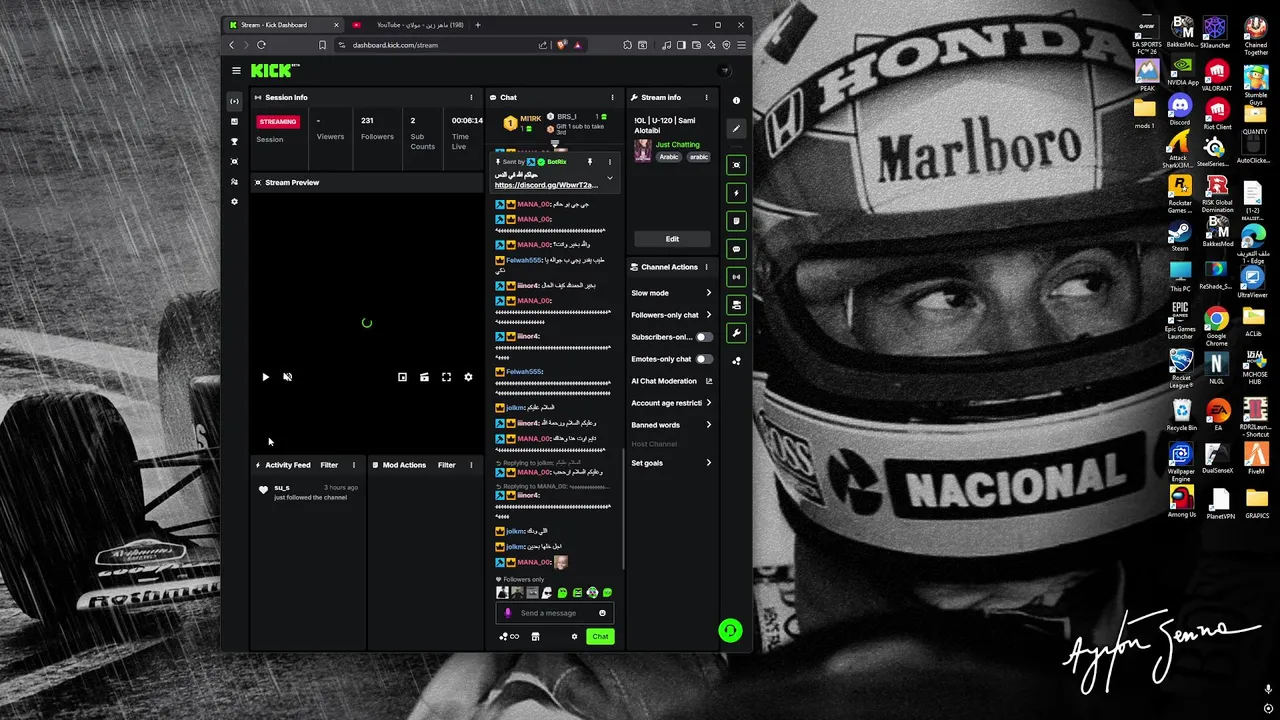Select the Just Chatting category
Image resolution: width=1280 pixels, height=720 pixels.
pyautogui.click(x=678, y=145)
